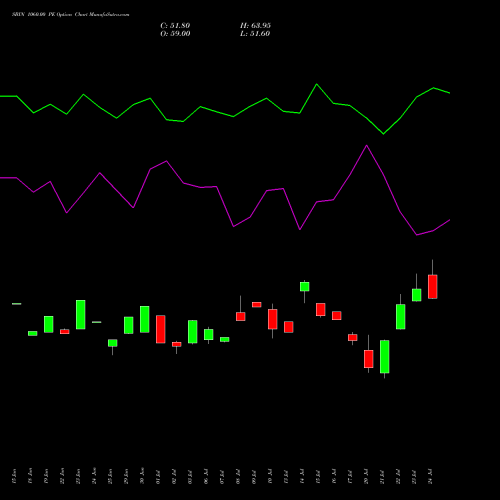Viewport: 500px width, 500px height.
Task: Click the 24 Jul date label on axis
Action: (x=430, y=476)
